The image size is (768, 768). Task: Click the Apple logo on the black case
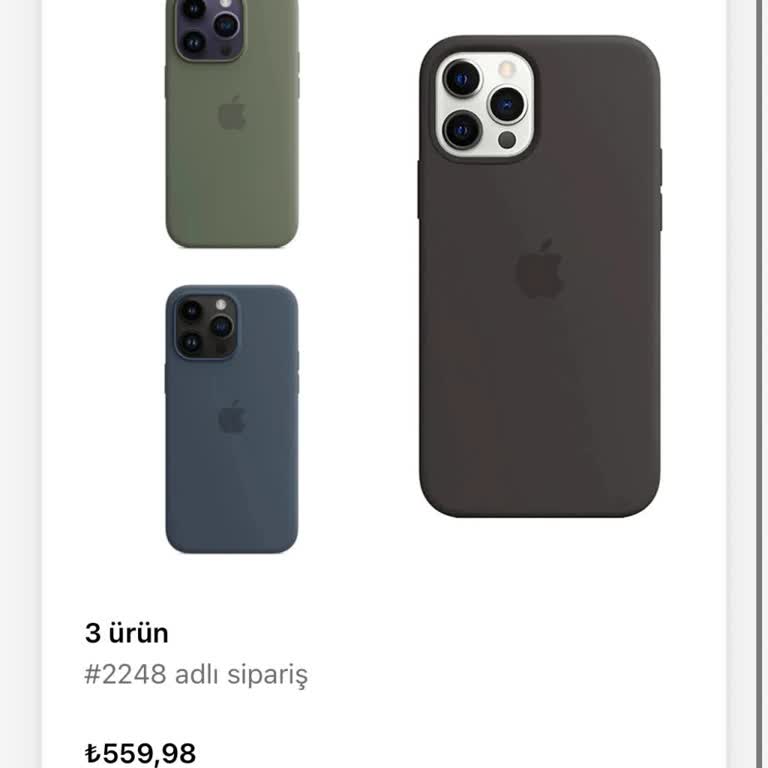pos(540,270)
